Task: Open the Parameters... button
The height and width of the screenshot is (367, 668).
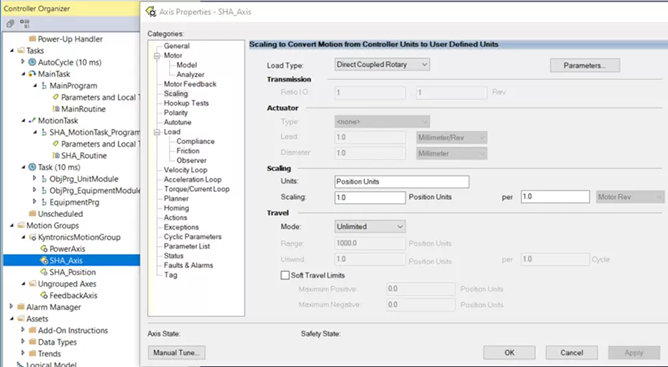Action: (x=585, y=65)
